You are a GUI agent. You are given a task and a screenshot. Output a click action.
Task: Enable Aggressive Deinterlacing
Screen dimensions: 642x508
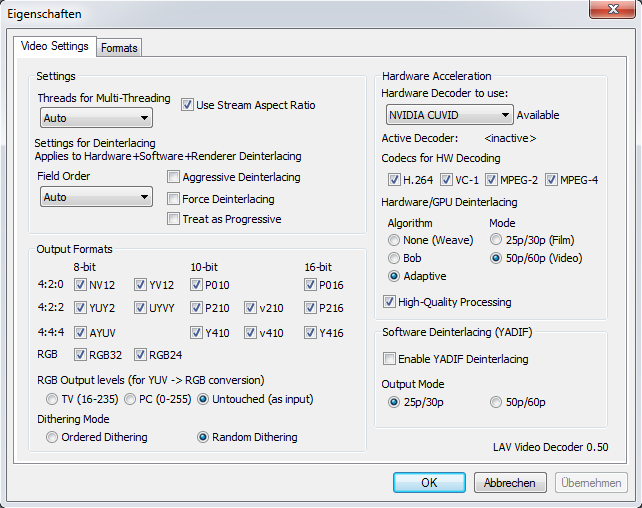[x=175, y=178]
